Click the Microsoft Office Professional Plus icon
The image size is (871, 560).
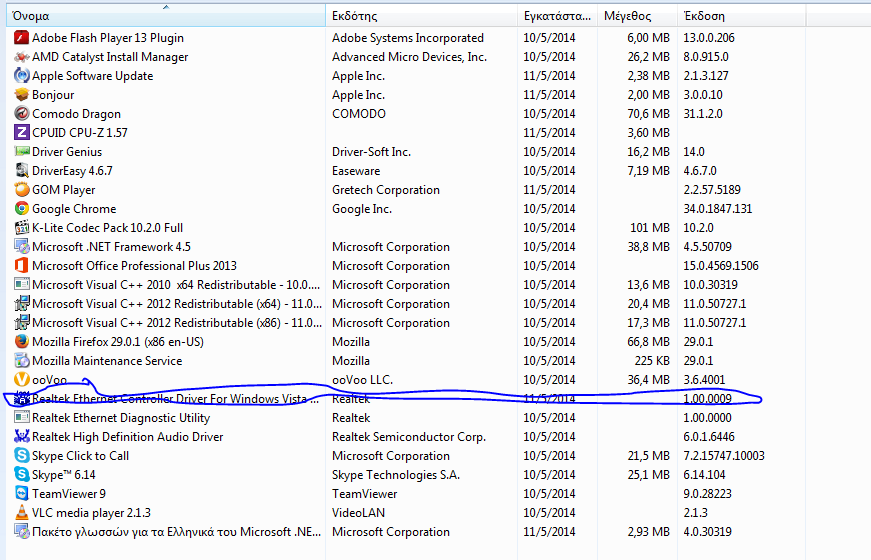point(22,266)
